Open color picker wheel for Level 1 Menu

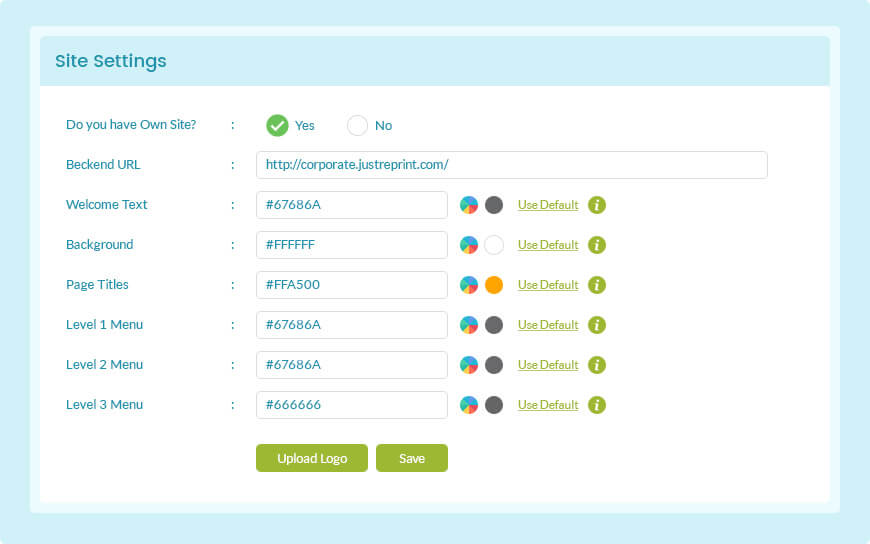[x=469, y=325]
